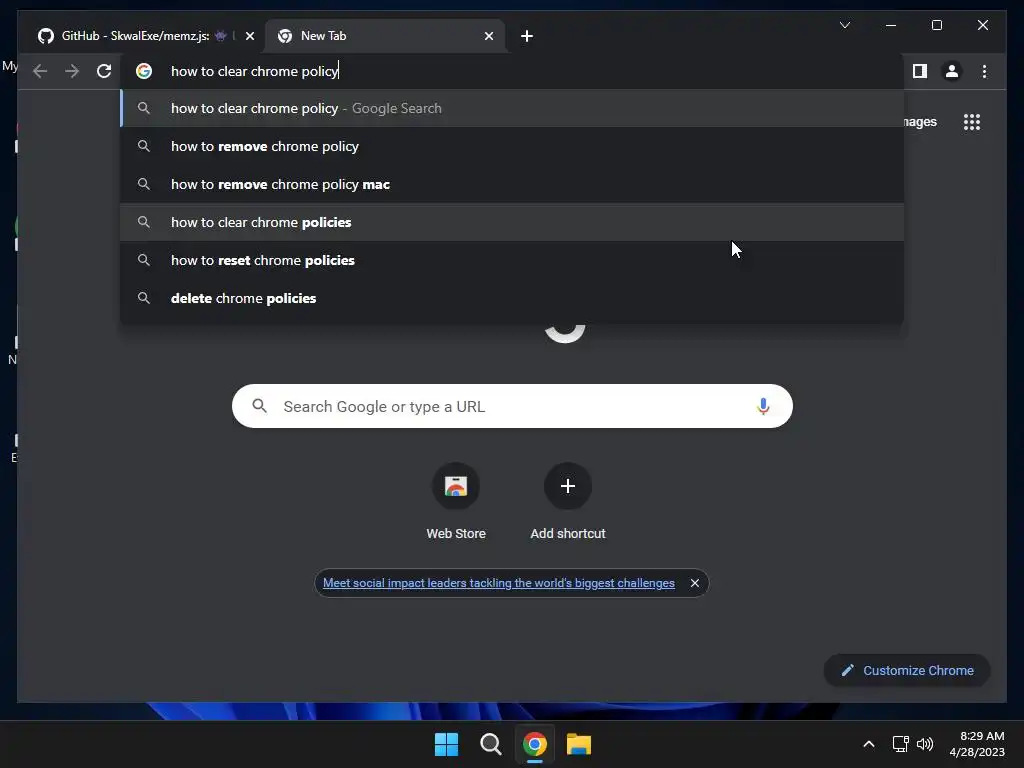
Task: Open the Google apps grid
Action: pos(972,122)
